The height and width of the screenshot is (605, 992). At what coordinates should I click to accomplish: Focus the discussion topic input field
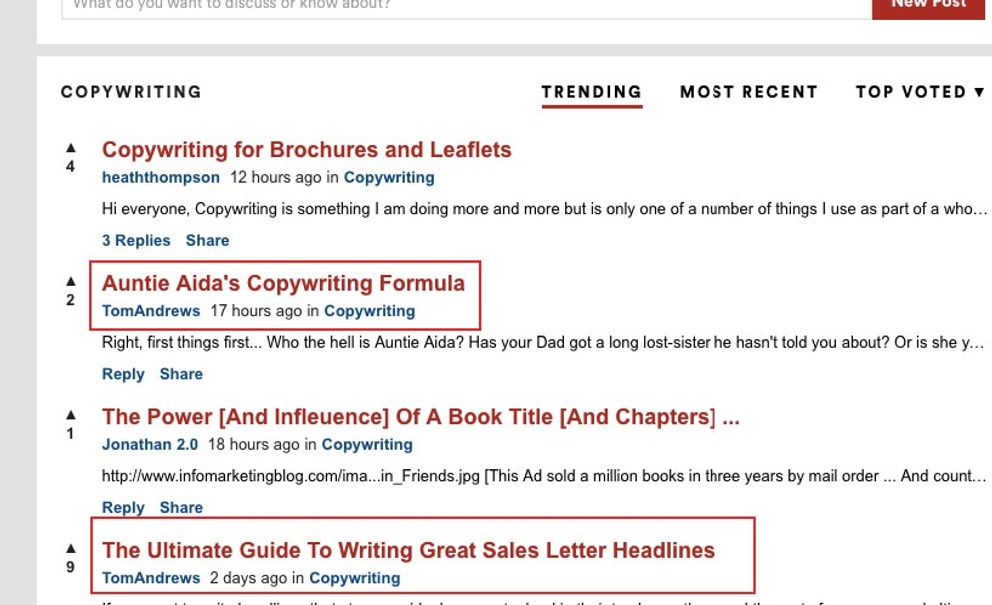(x=466, y=6)
